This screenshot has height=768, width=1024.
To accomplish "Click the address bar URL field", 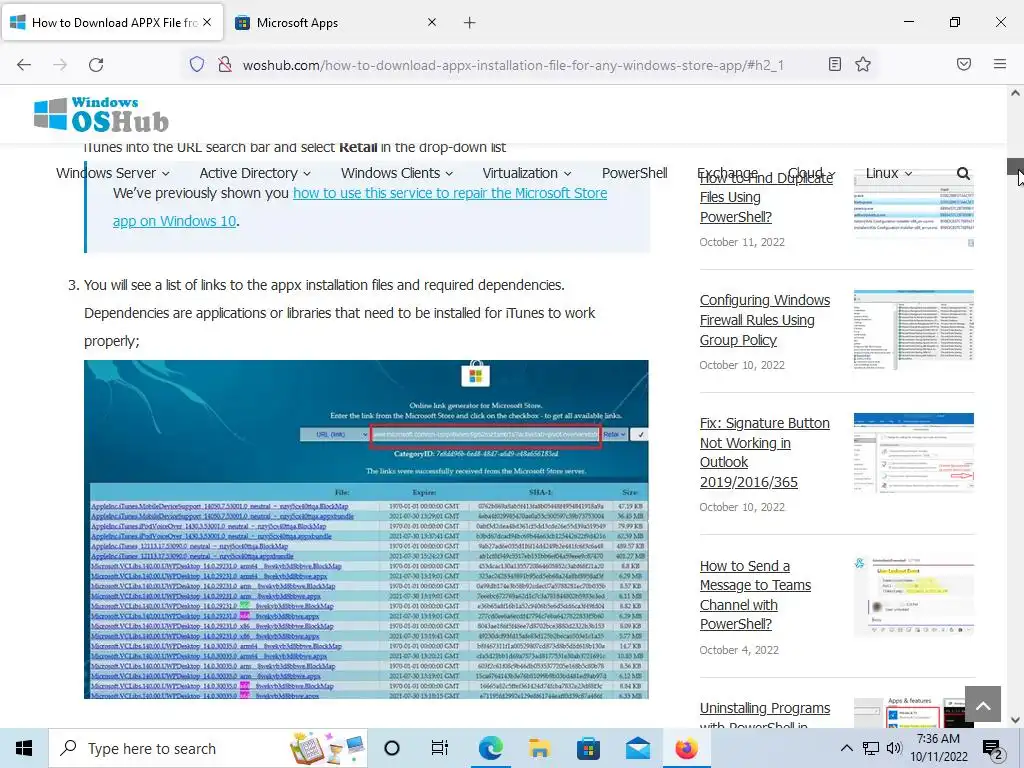I will click(x=513, y=65).
